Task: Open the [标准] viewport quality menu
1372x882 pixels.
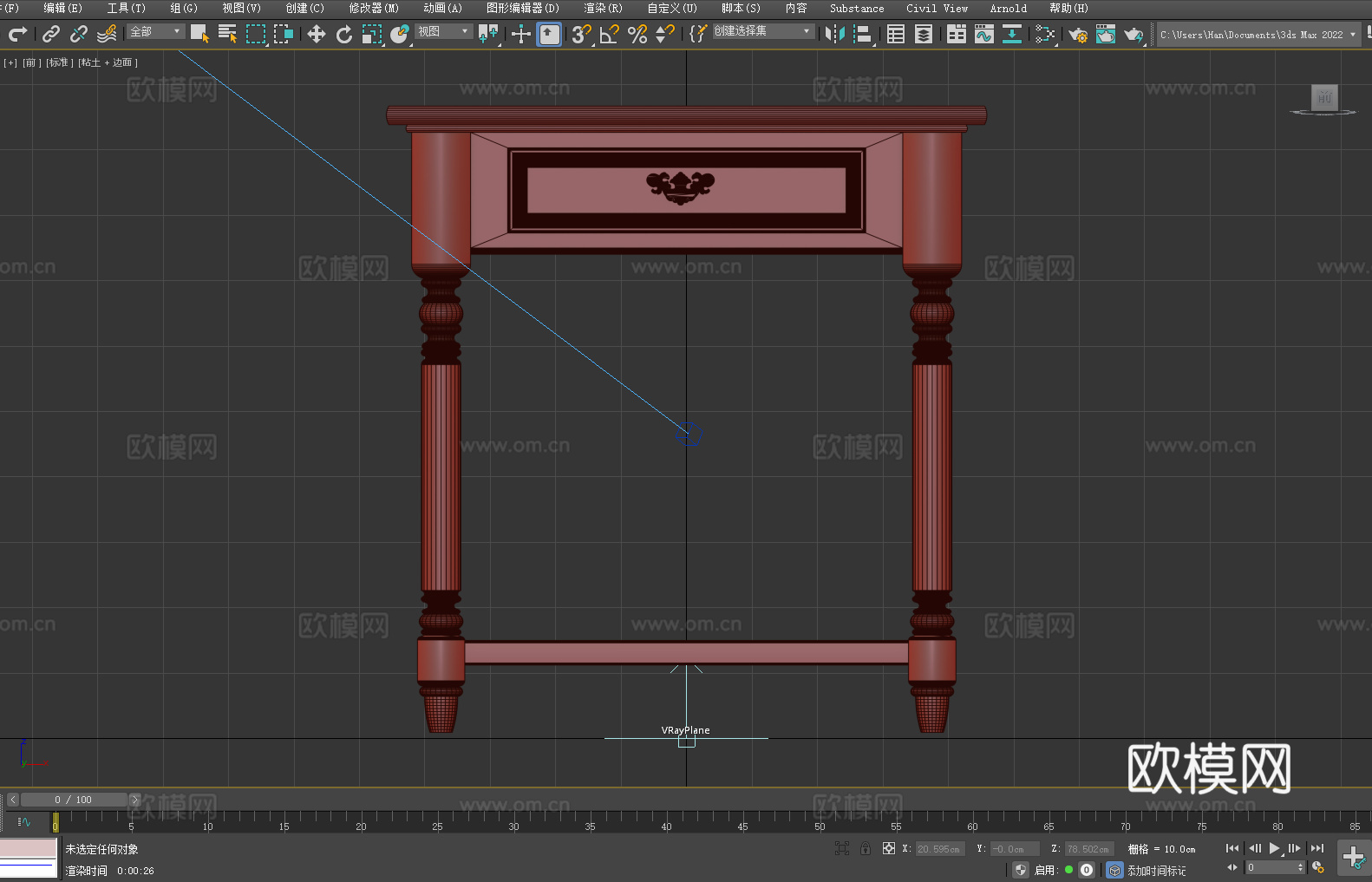Action: pos(60,62)
